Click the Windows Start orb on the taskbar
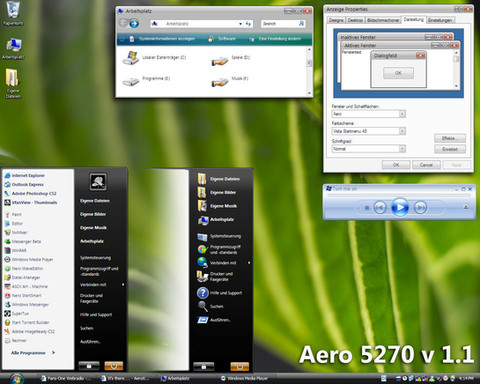480x384 pixels. 16,379
